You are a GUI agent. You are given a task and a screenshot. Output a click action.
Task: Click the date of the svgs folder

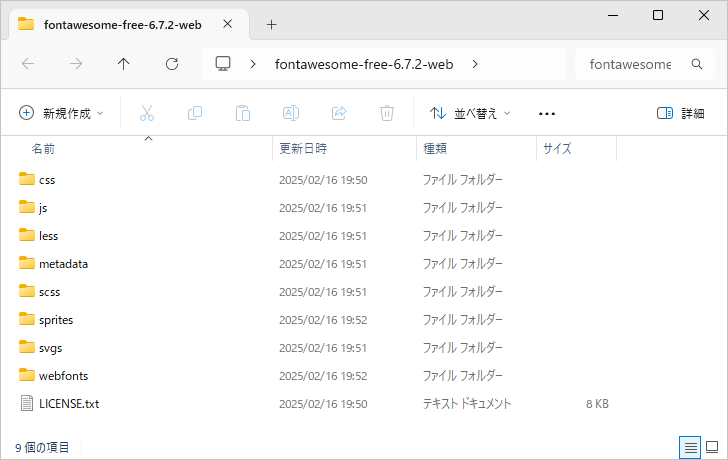pos(323,348)
